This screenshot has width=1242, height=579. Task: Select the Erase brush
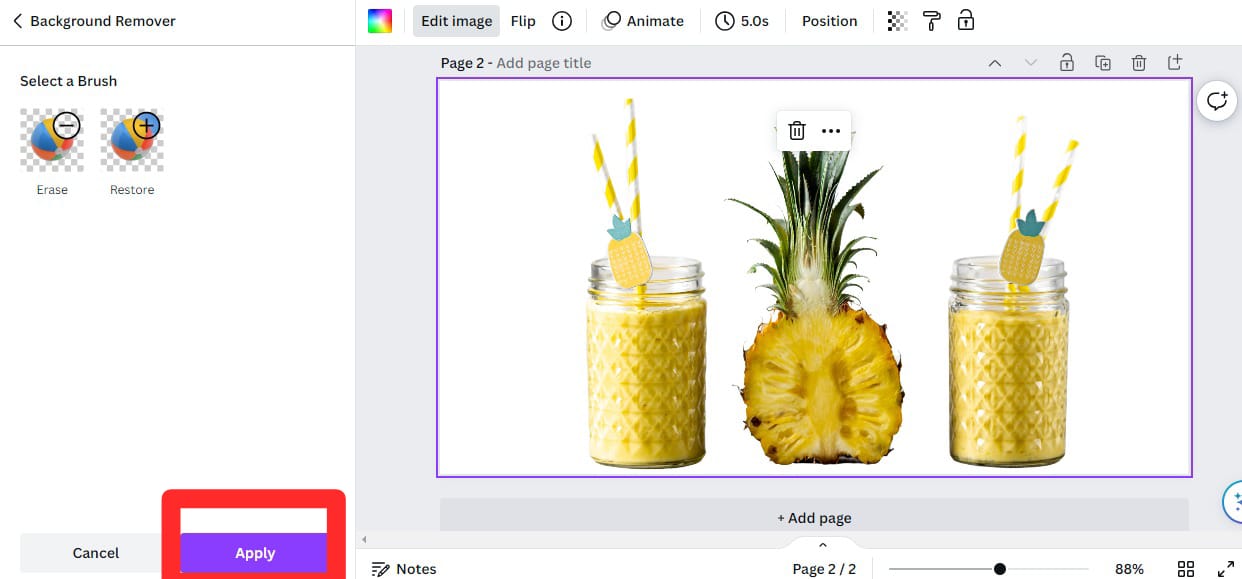[52, 139]
